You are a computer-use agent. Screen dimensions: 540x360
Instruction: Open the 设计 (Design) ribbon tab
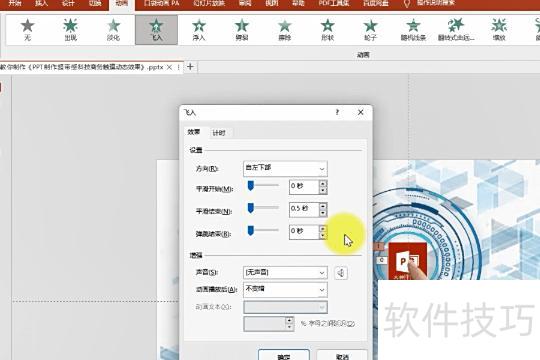68,3
